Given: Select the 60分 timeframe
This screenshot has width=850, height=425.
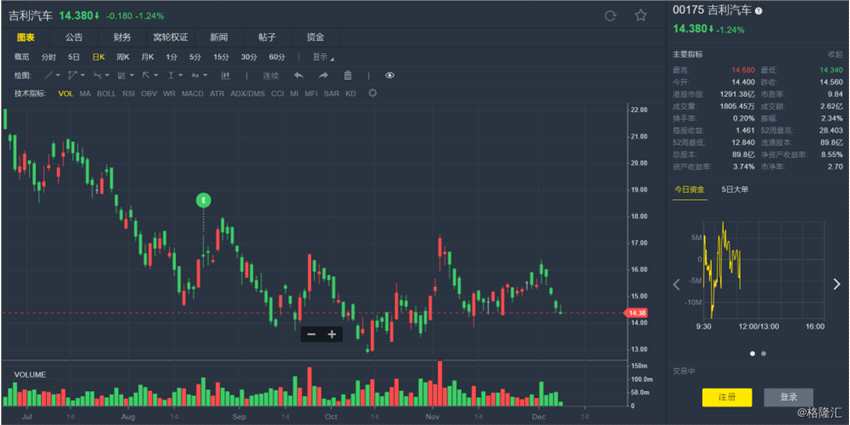Looking at the screenshot, I should (277, 57).
